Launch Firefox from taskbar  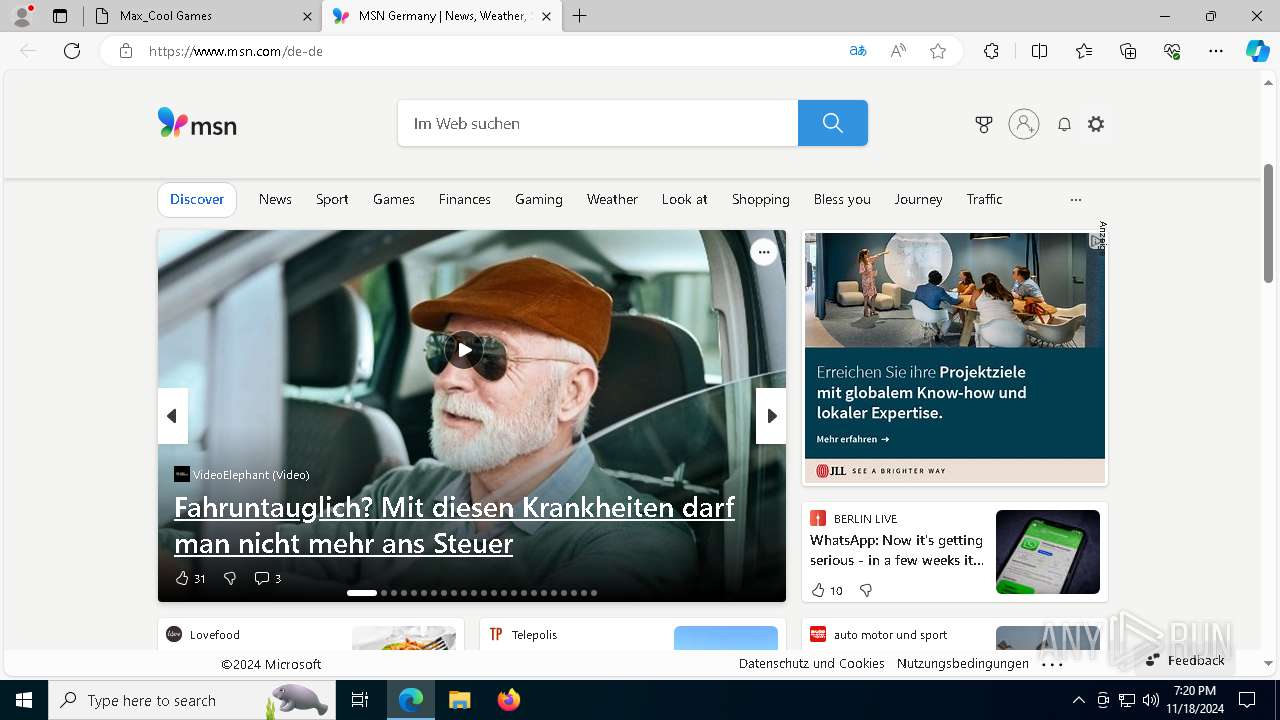[x=509, y=700]
